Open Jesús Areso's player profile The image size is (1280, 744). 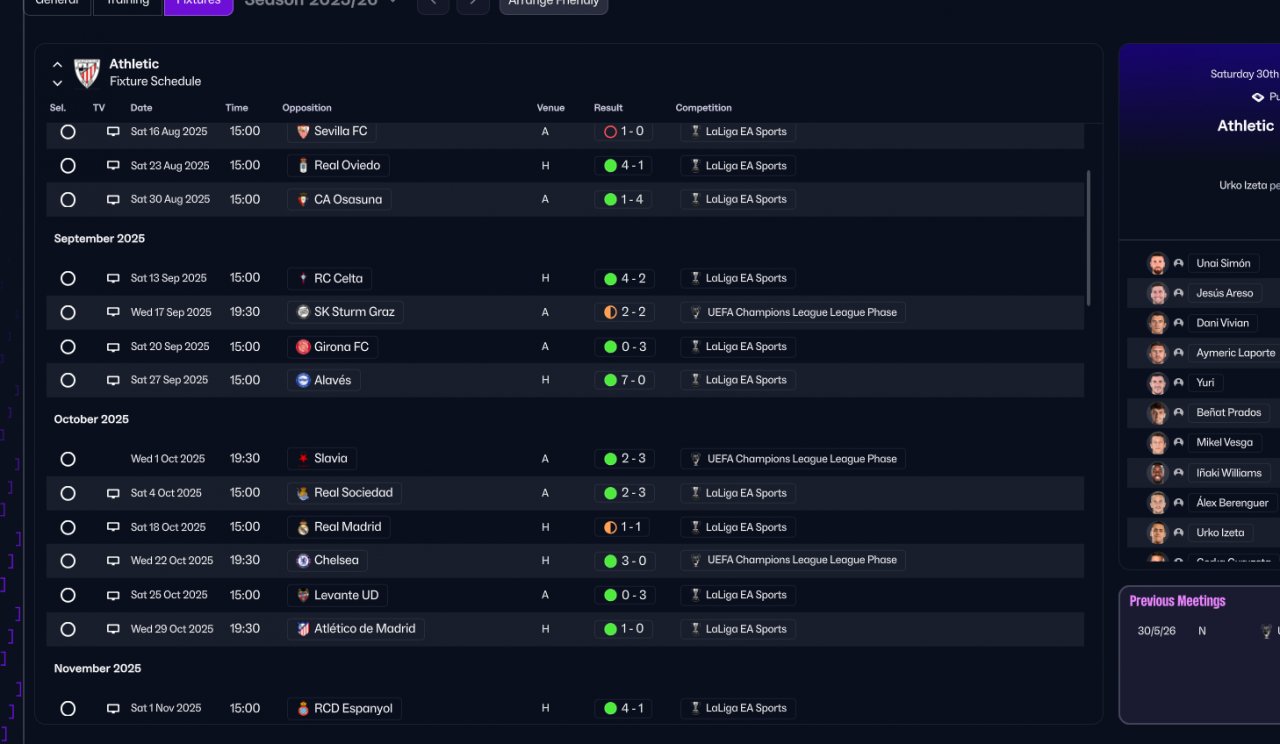click(x=1225, y=293)
